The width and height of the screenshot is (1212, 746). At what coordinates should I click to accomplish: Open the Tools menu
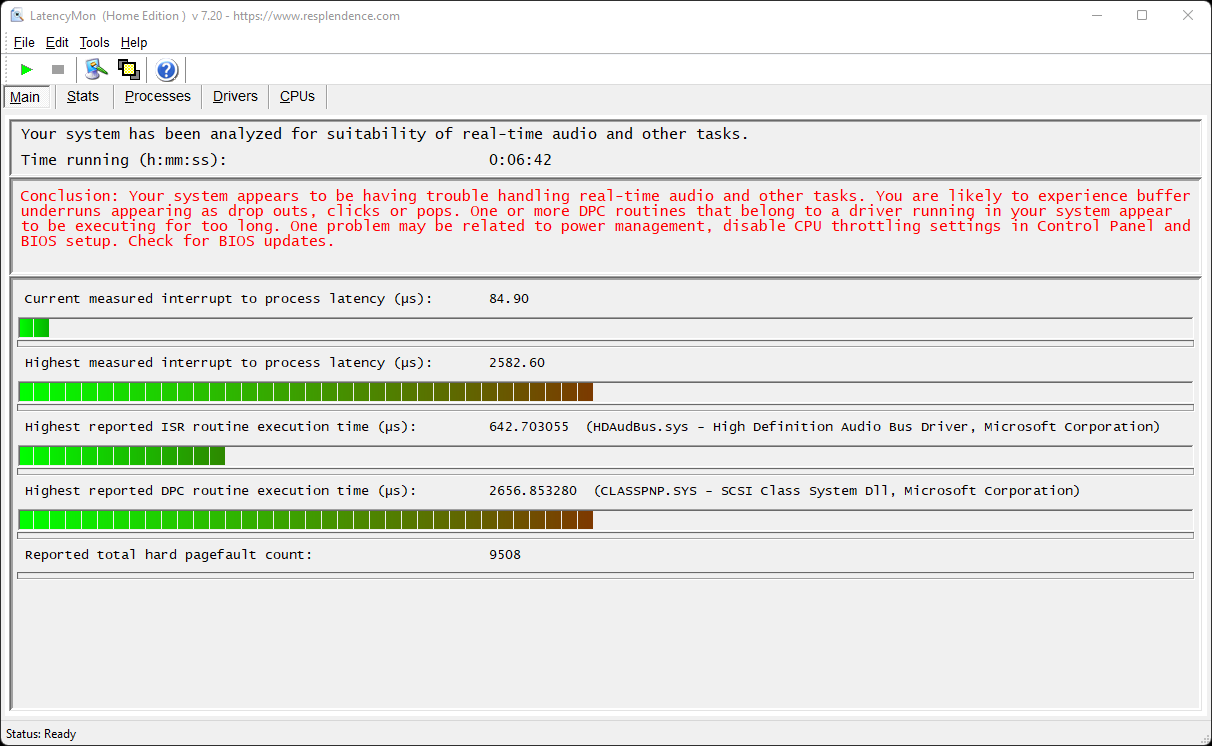(x=95, y=42)
